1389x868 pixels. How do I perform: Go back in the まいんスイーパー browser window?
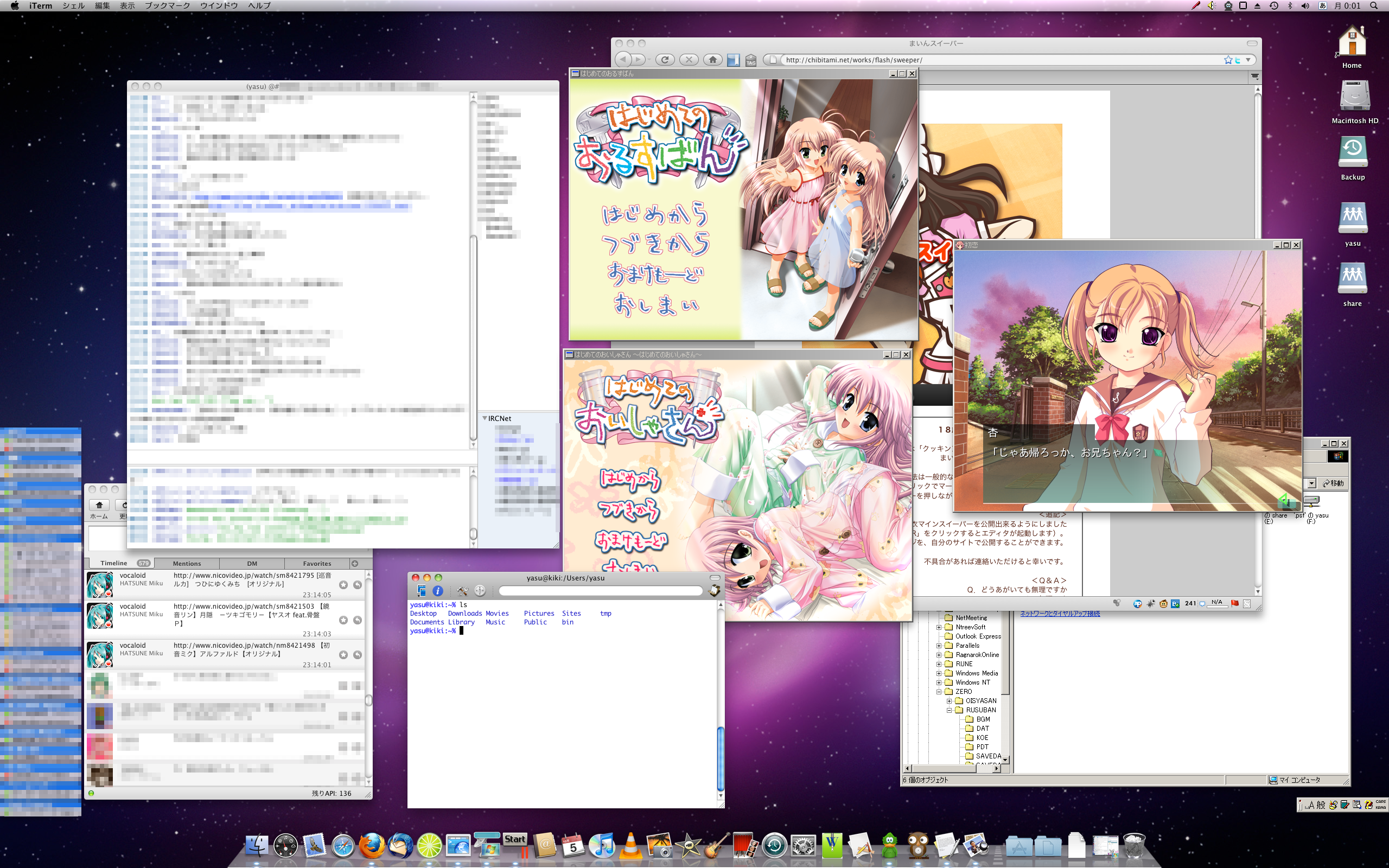click(x=623, y=59)
